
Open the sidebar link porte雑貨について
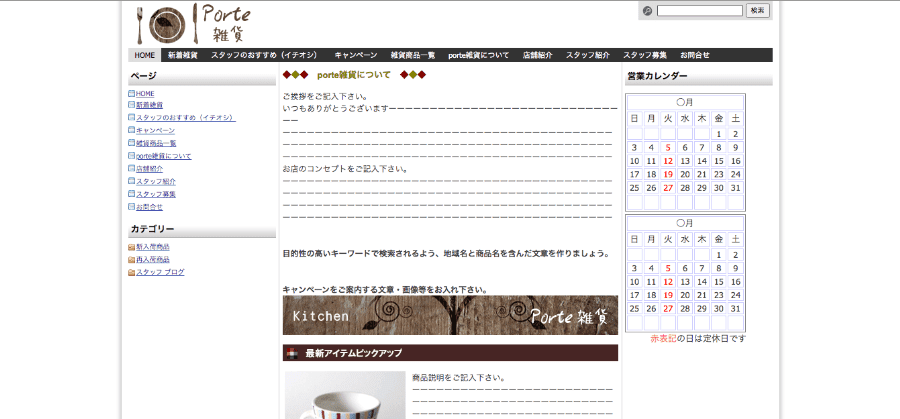pyautogui.click(x=163, y=156)
